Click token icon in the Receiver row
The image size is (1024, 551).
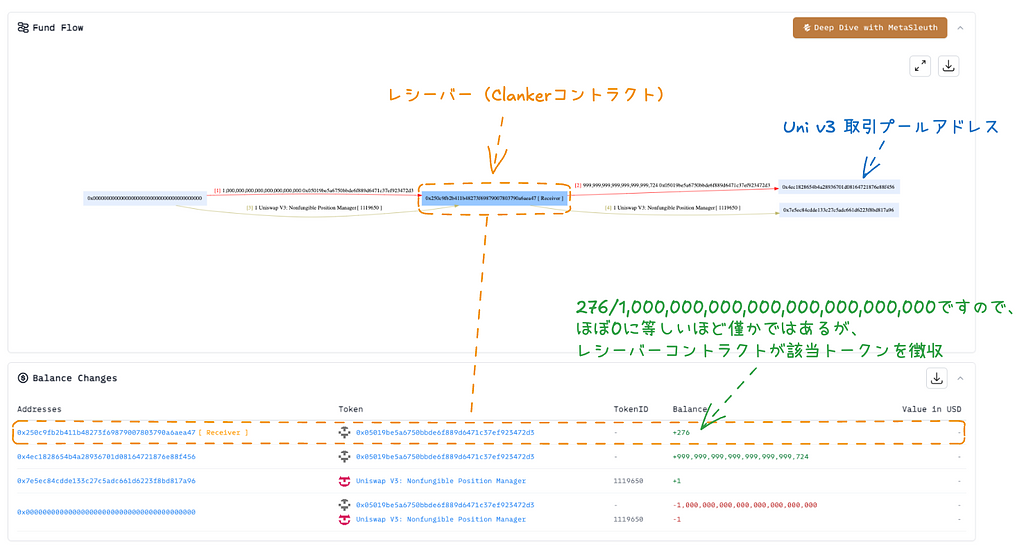[345, 433]
